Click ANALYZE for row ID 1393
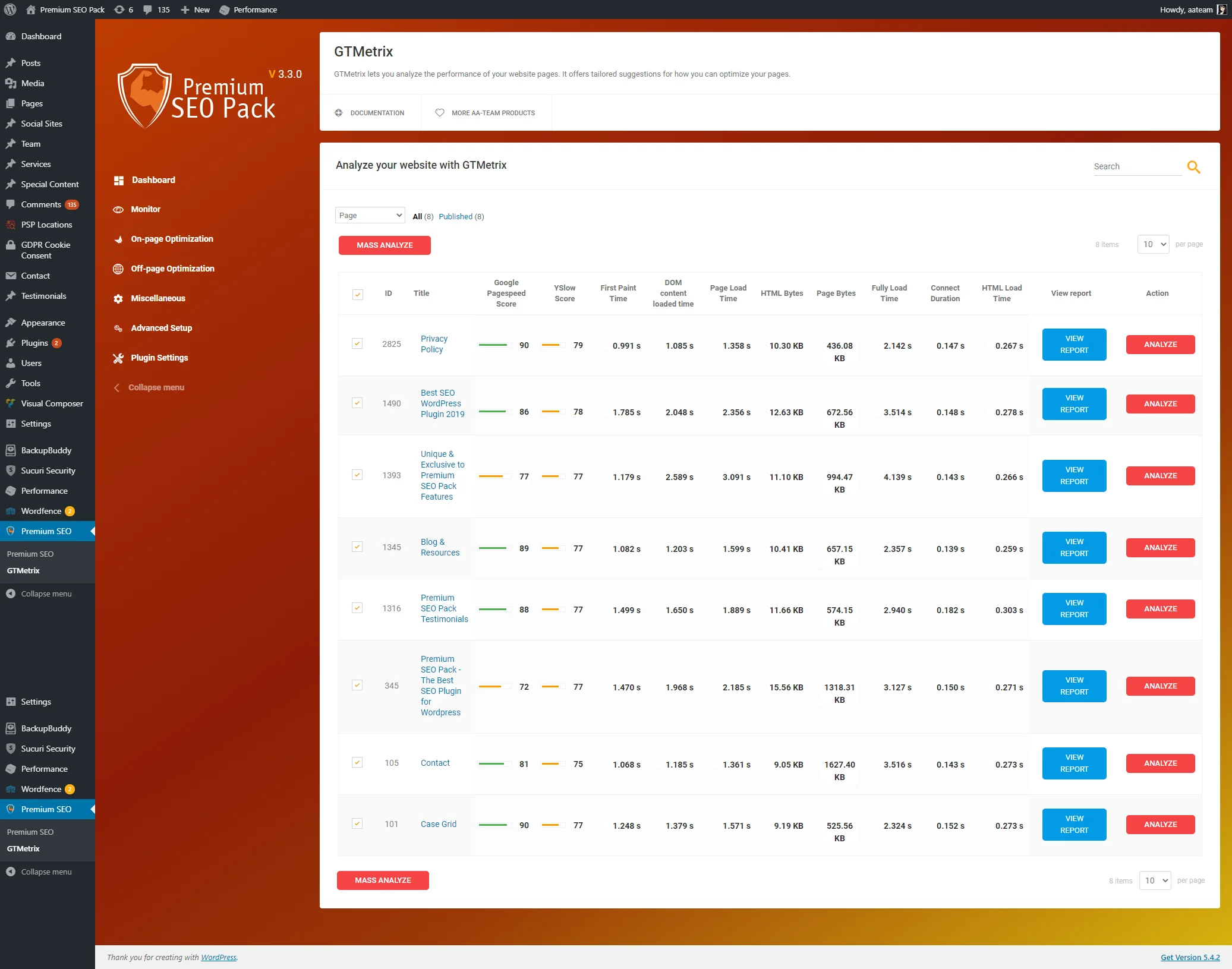This screenshot has height=969, width=1232. point(1160,476)
